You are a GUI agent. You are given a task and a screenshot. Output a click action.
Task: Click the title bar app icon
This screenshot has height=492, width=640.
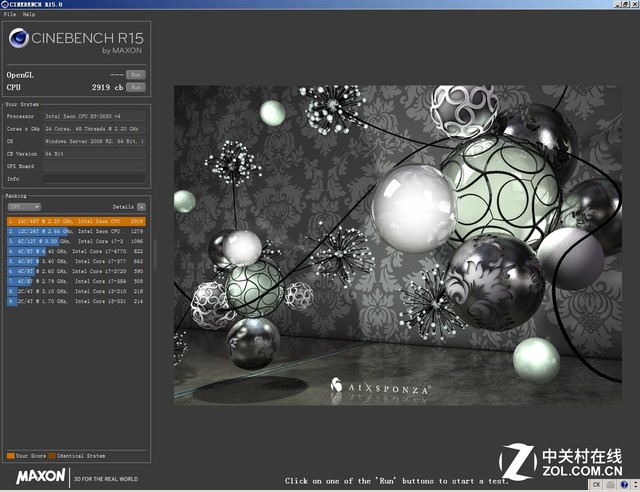4,4
